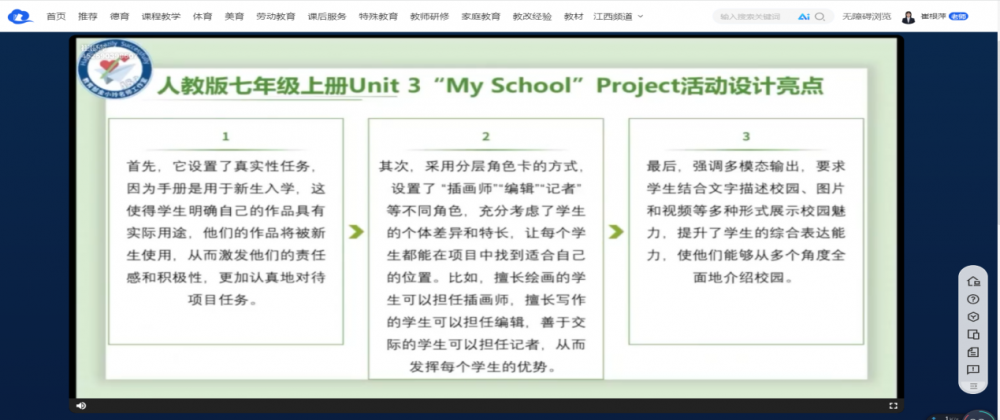Viewport: 1000px width, 420px height.
Task: Open feedback via exclamation speech bubble icon
Action: [973, 370]
